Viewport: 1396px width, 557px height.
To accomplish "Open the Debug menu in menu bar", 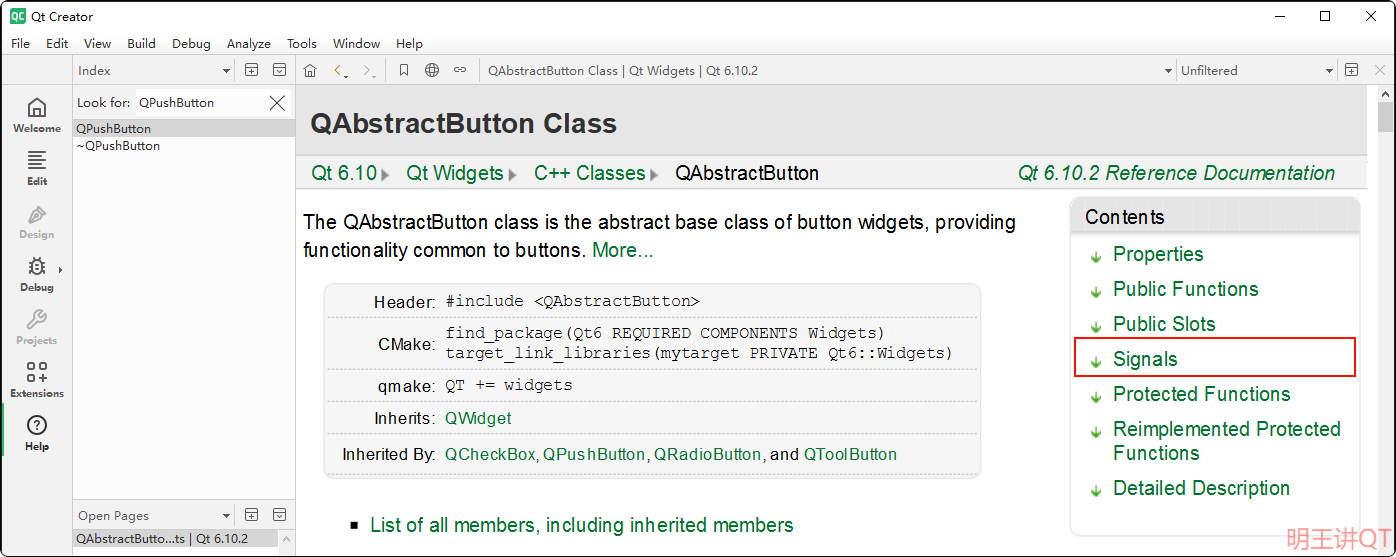I will tap(191, 43).
